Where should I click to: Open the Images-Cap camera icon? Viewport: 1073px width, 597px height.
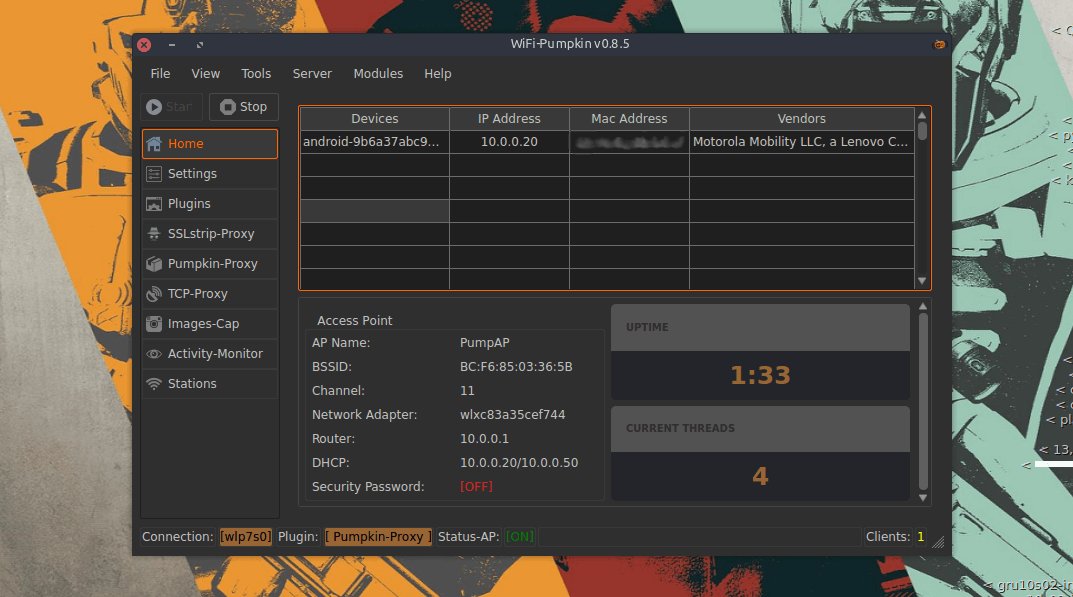point(154,324)
